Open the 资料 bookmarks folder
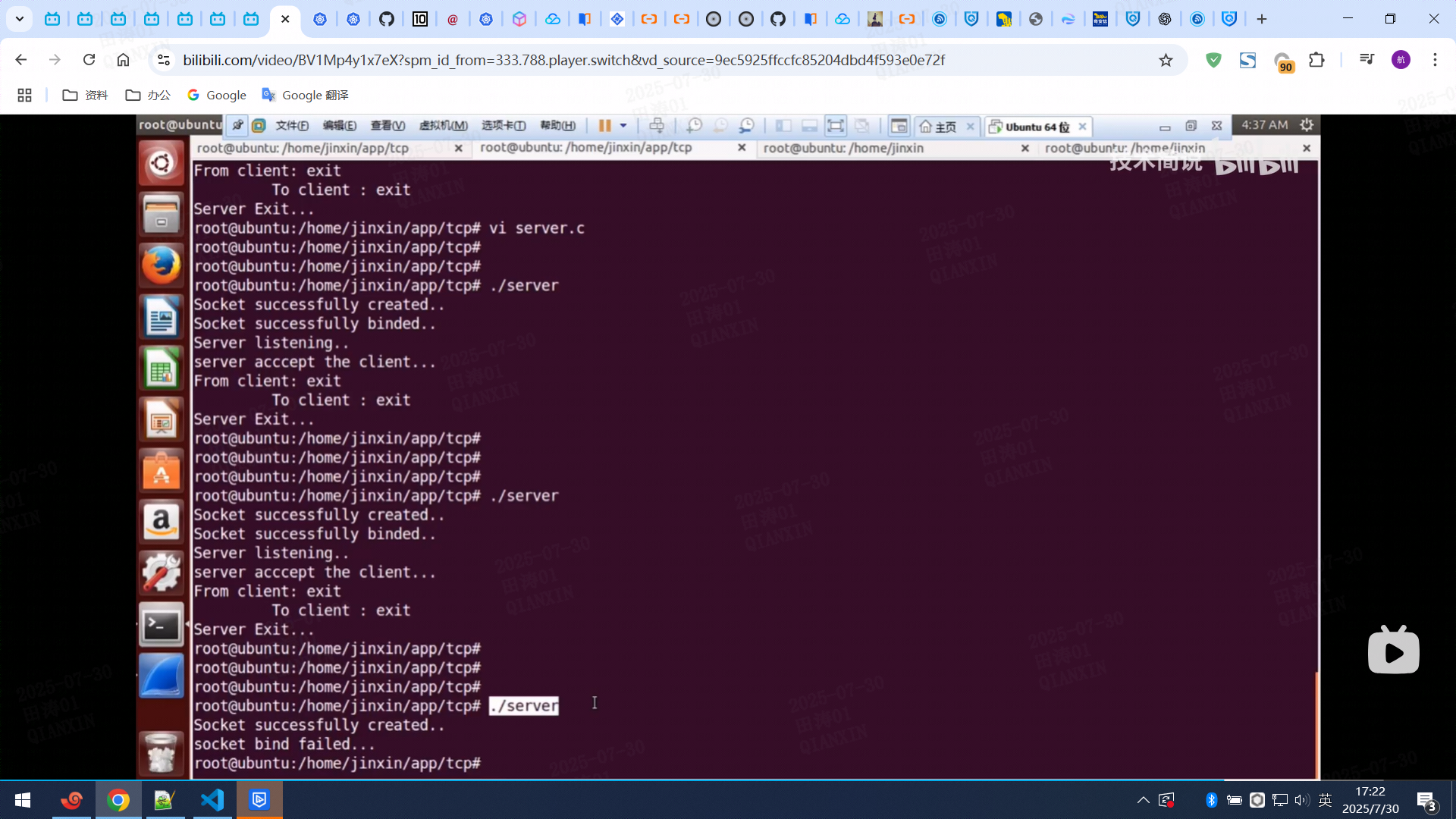1456x819 pixels. coord(85,95)
